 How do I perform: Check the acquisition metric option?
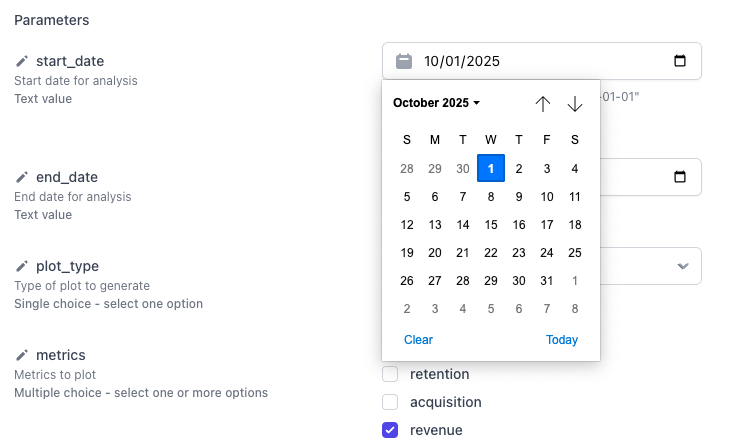point(391,402)
